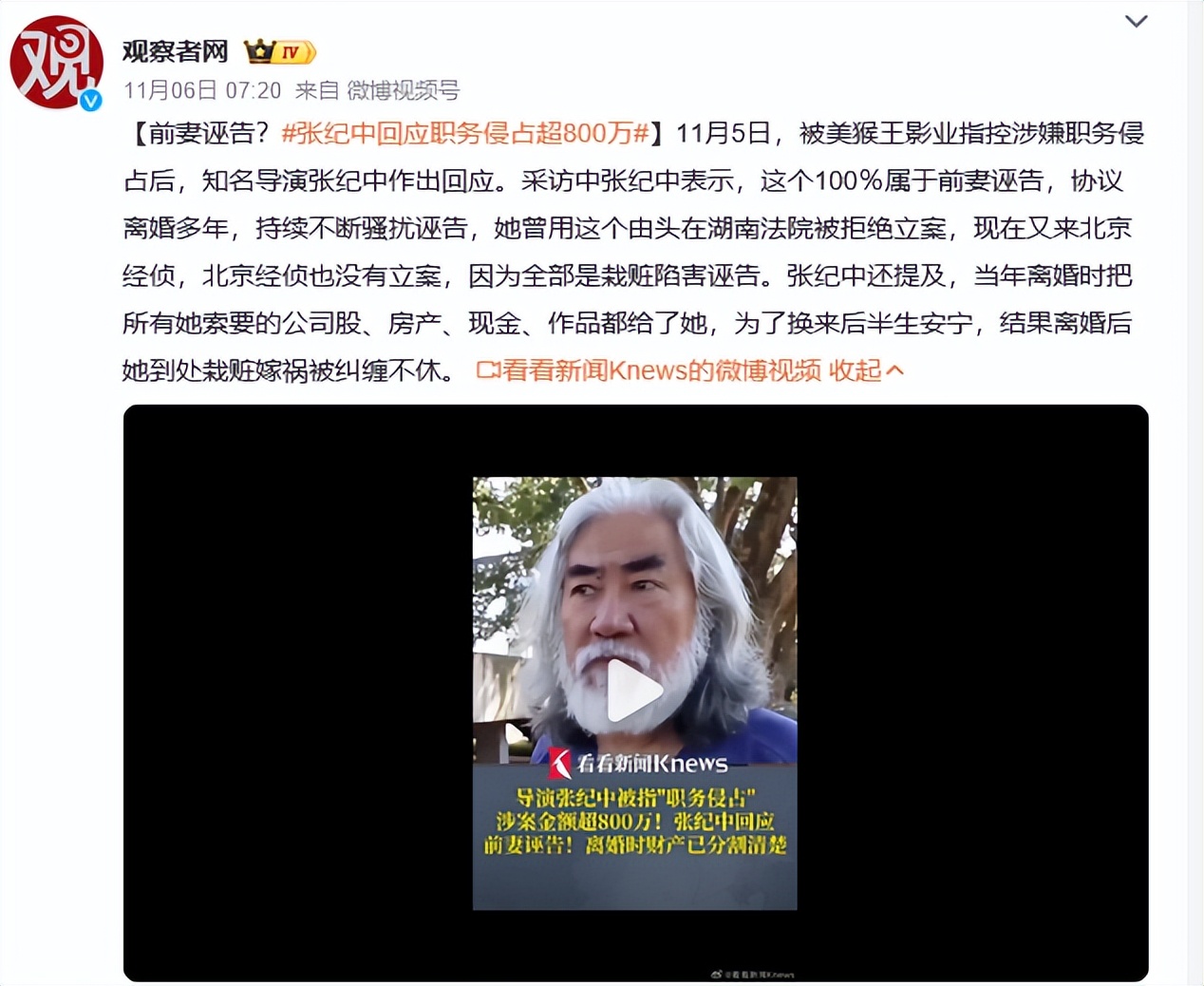Screen dimensions: 1204x986
Task: Click the video icon before 看看新闻Knews link
Action: tap(488, 370)
